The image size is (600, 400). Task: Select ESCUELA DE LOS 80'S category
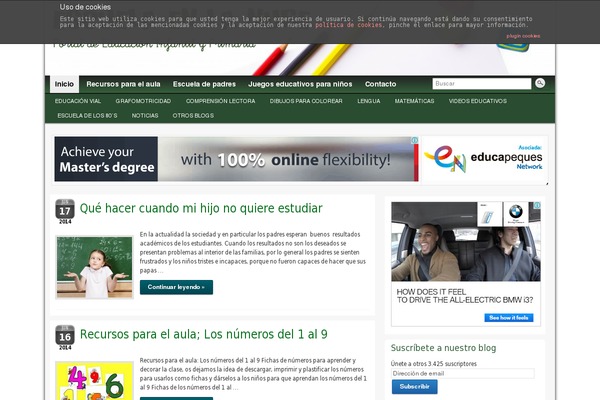click(x=87, y=116)
